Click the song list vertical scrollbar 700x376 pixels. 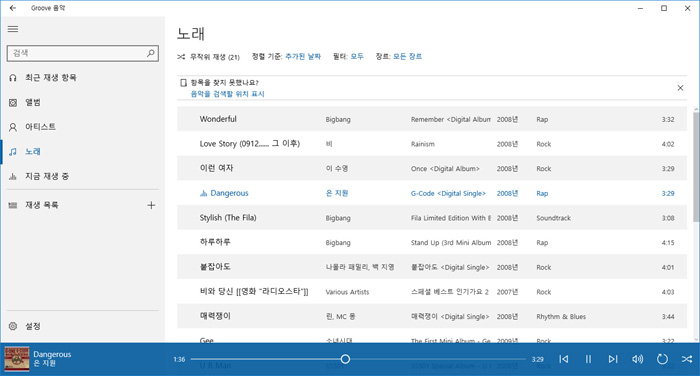click(696, 166)
